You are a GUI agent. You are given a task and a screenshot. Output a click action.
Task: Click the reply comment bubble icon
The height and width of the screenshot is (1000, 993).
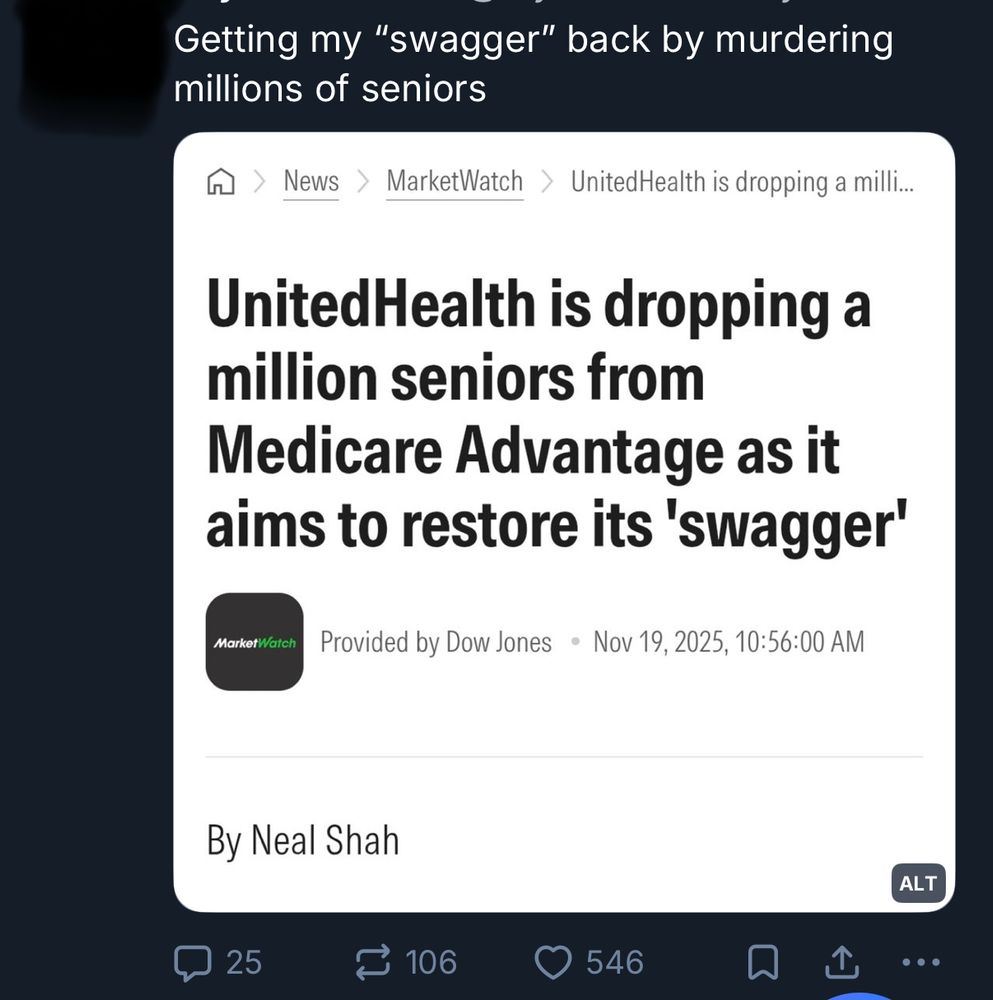194,962
